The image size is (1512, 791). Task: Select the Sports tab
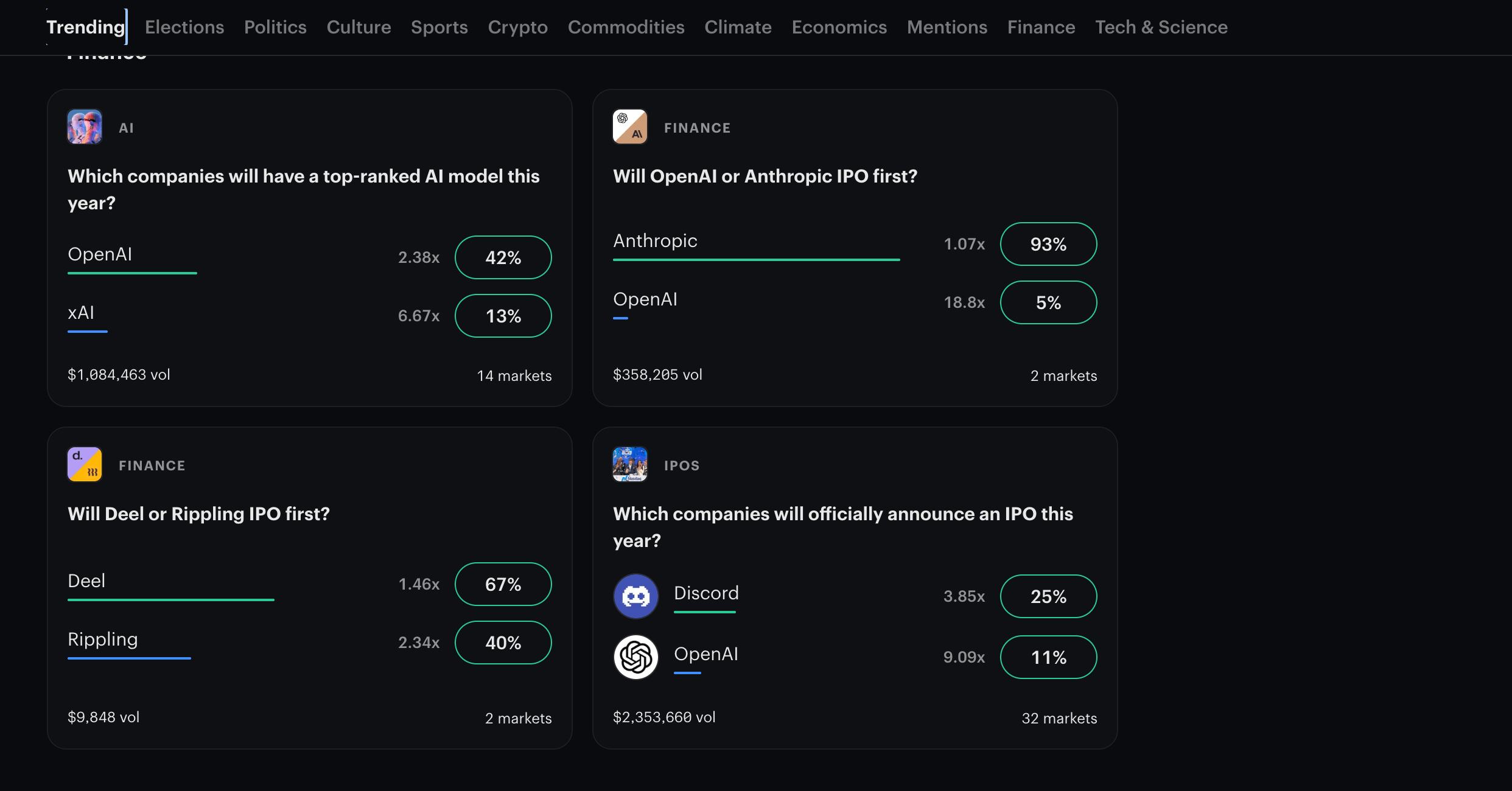click(x=439, y=27)
